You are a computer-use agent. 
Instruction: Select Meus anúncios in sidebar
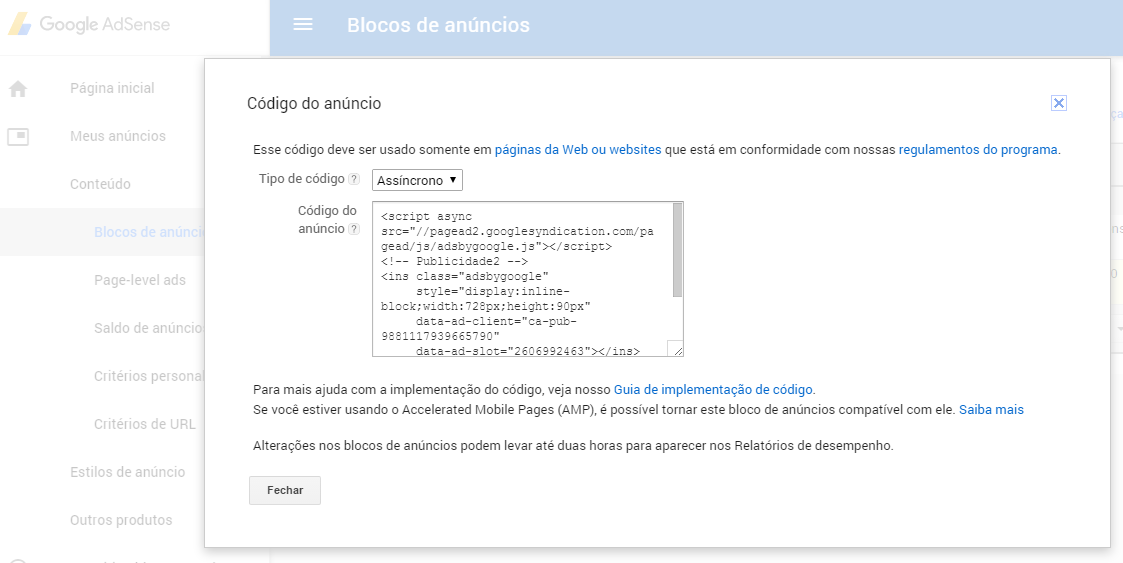point(118,136)
